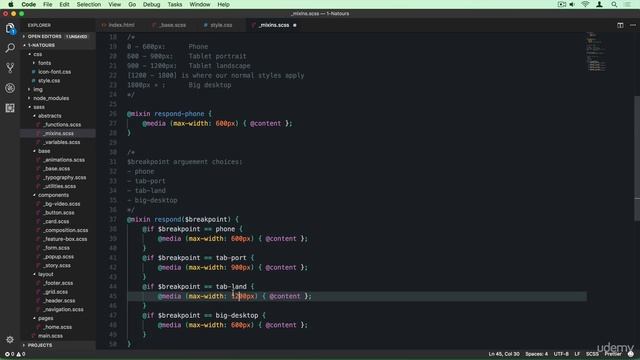Switch to the _base.scss tab
This screenshot has height=360, width=640.
tap(172, 25)
